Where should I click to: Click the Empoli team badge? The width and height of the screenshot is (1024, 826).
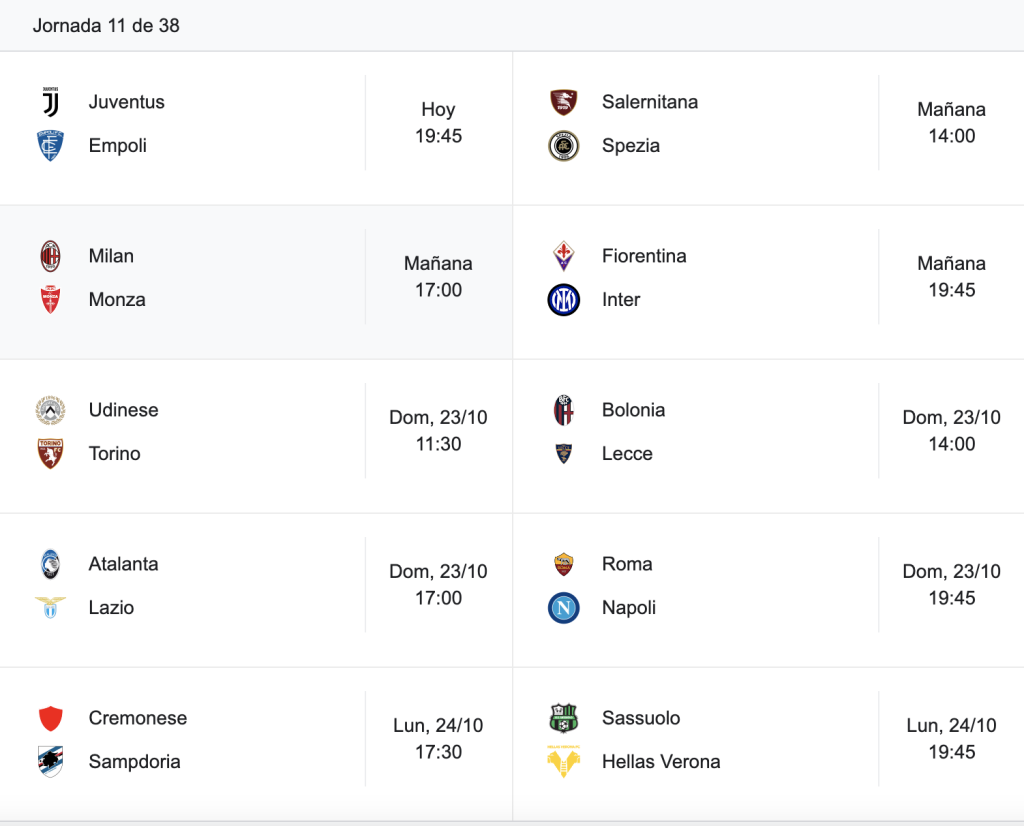50,146
